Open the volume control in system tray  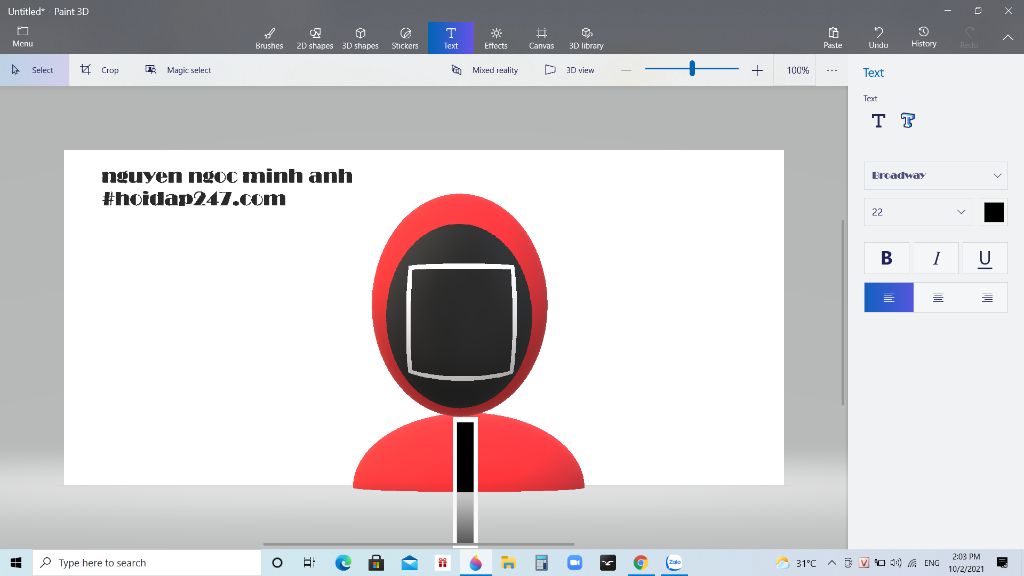click(x=896, y=562)
